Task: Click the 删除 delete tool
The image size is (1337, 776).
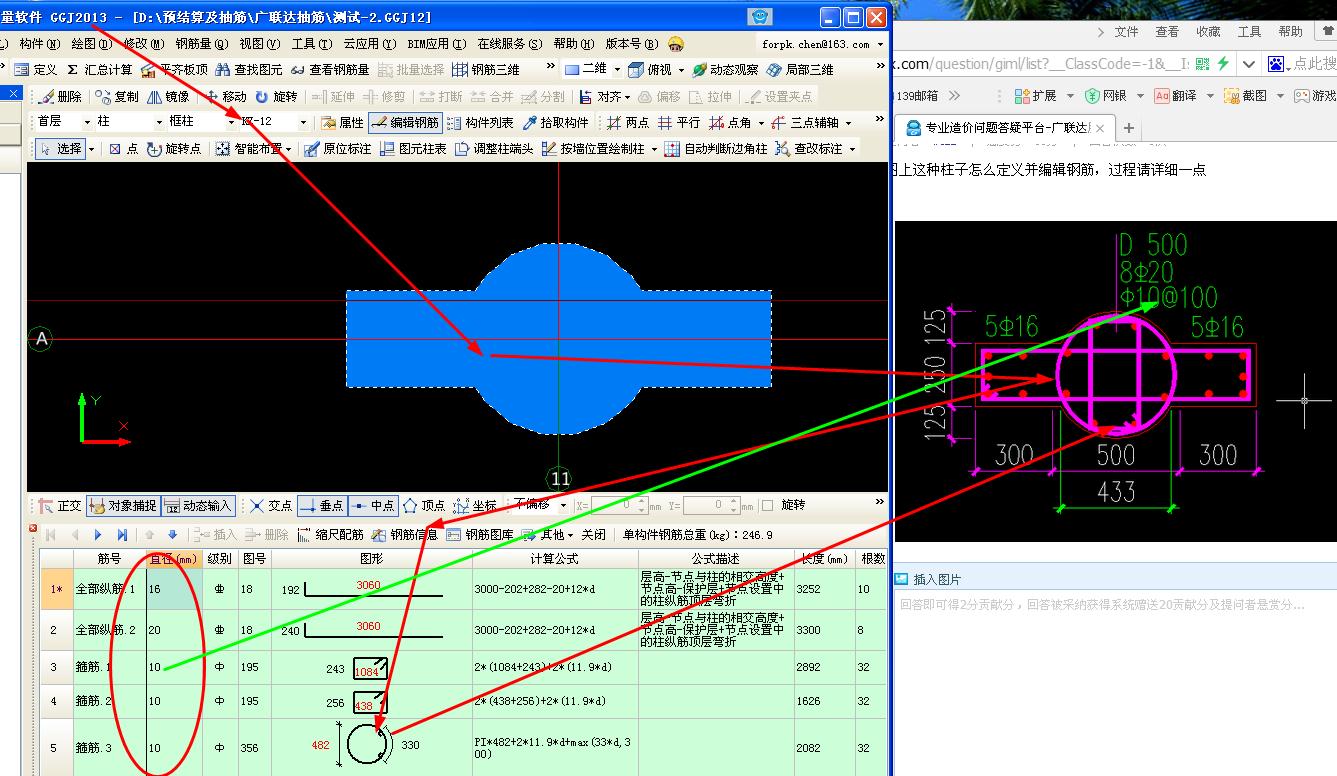Action: pos(60,97)
